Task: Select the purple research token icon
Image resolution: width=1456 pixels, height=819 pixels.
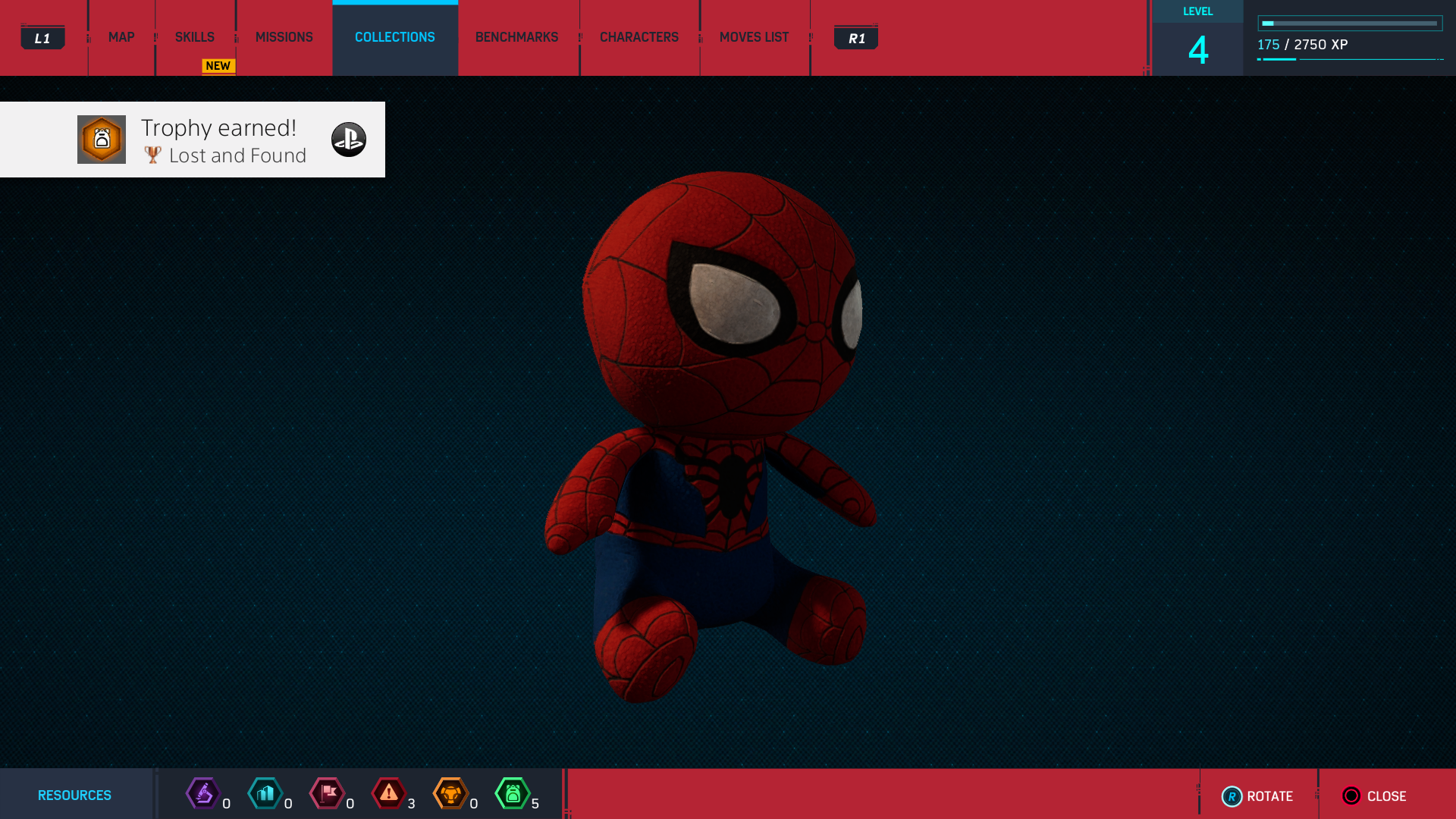Action: pyautogui.click(x=203, y=794)
